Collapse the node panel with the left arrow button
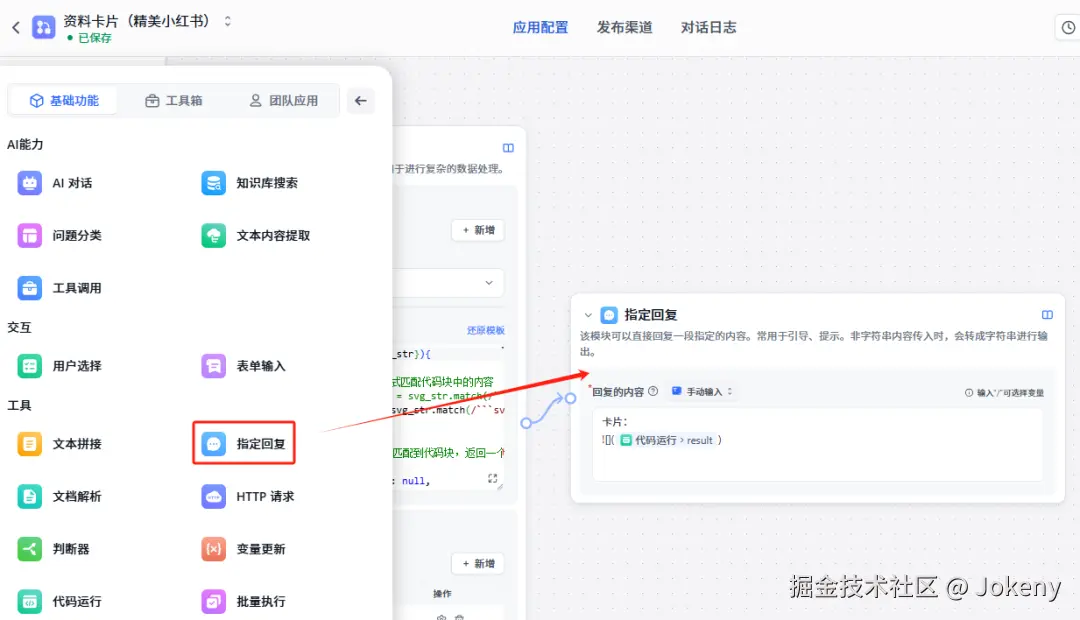1080x620 pixels. pos(360,101)
